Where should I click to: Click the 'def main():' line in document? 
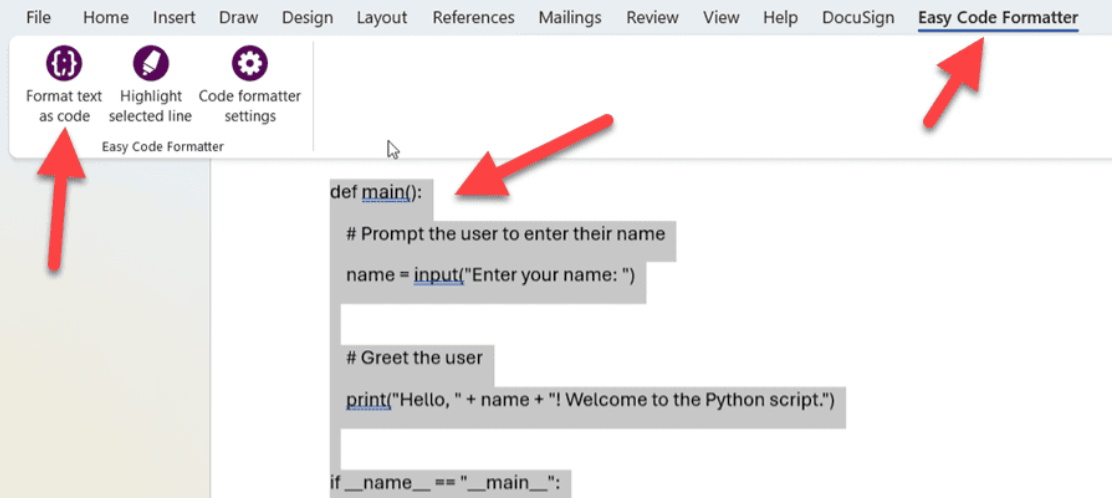[x=376, y=192]
